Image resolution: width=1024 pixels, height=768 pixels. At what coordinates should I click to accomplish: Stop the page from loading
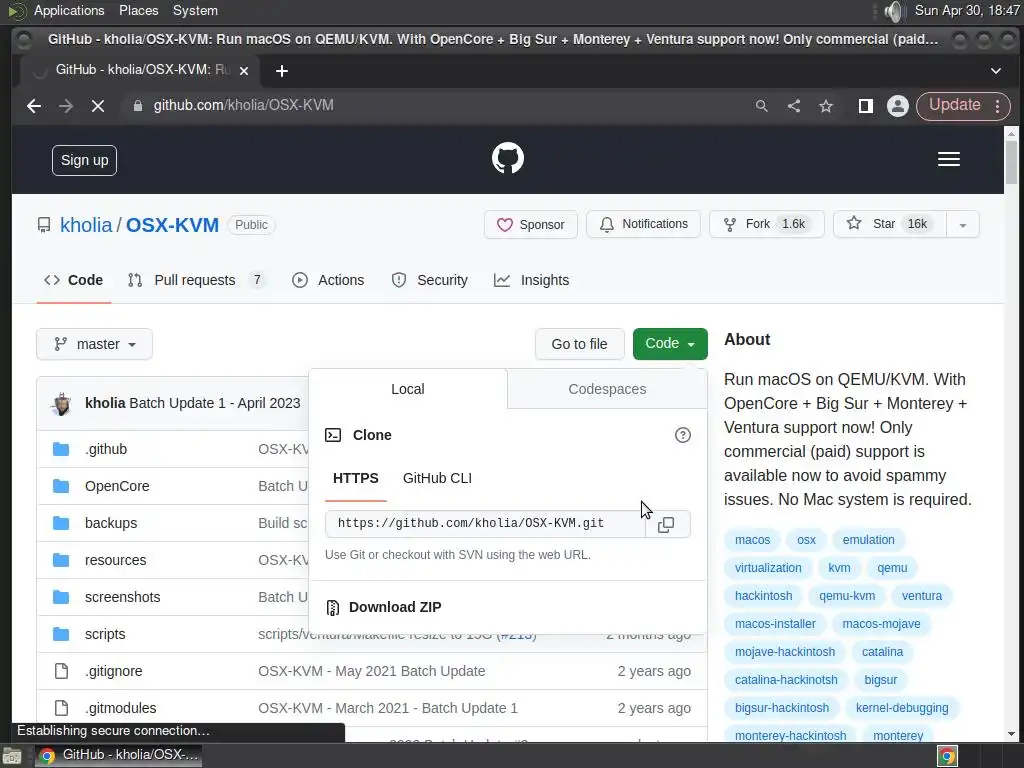[x=98, y=106]
